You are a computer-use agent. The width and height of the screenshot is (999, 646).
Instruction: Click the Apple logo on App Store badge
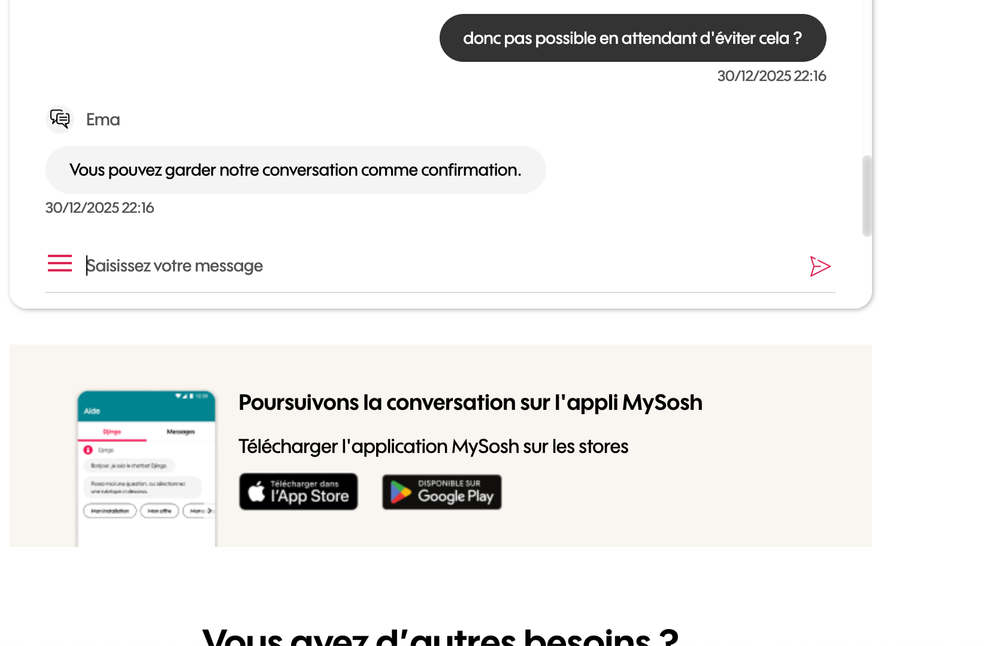click(257, 492)
